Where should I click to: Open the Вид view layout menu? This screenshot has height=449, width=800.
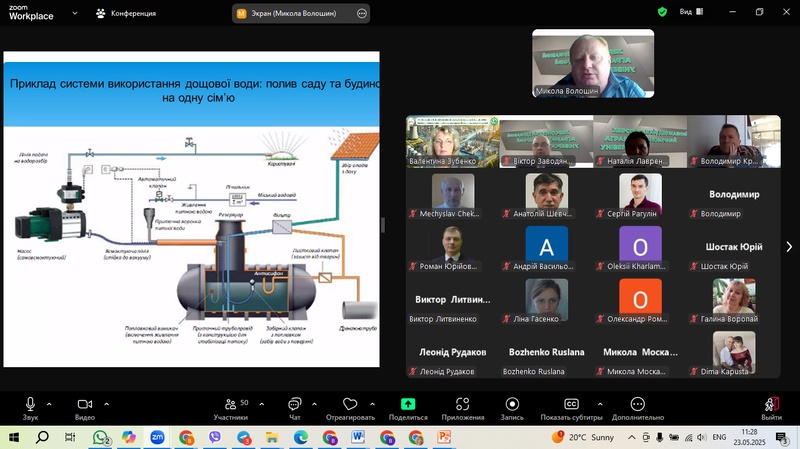(x=690, y=12)
